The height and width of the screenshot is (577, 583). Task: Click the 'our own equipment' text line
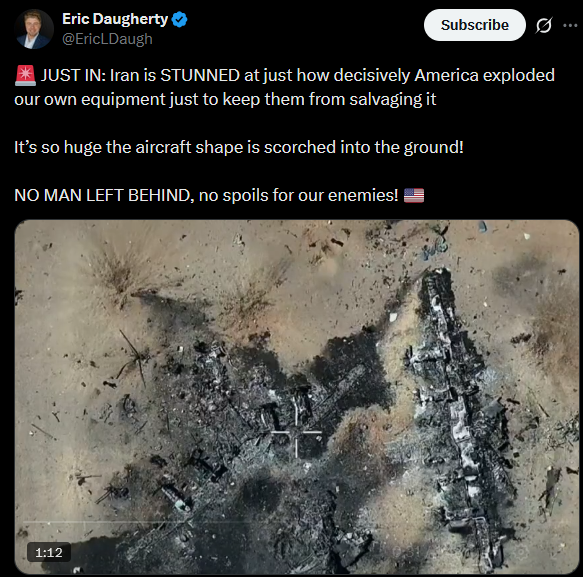pyautogui.click(x=225, y=100)
